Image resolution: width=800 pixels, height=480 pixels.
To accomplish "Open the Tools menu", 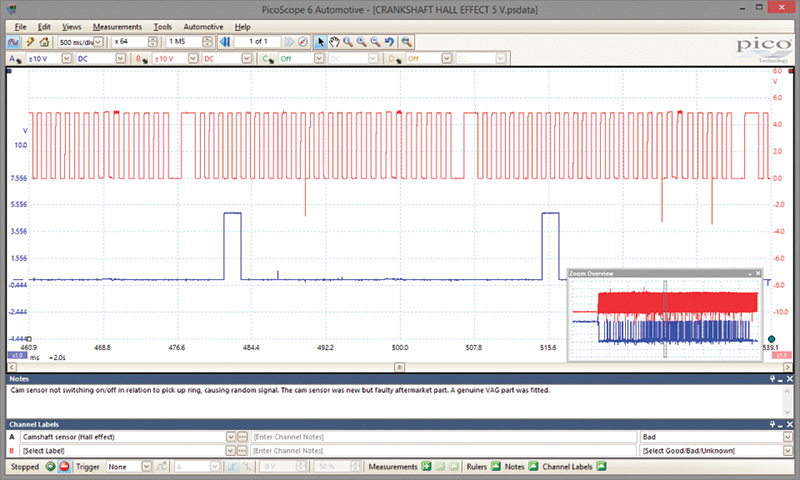I will (163, 27).
